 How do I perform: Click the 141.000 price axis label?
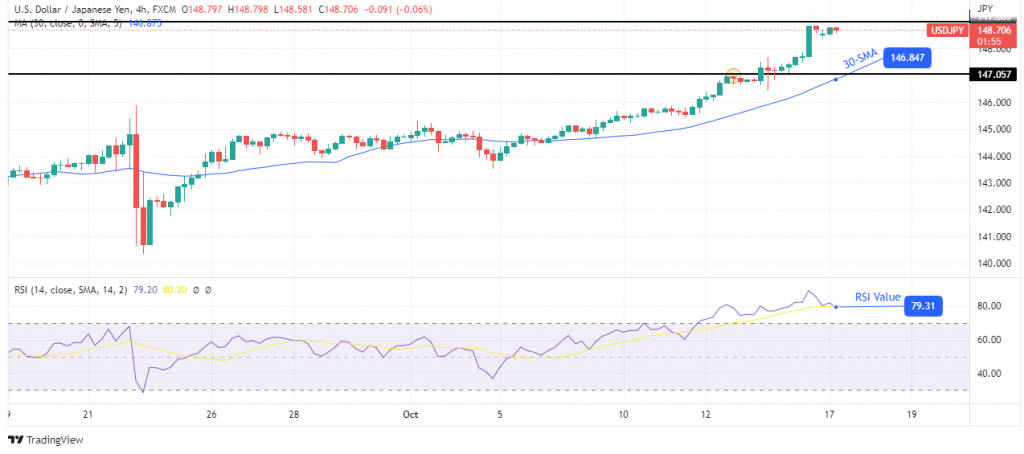[x=993, y=237]
